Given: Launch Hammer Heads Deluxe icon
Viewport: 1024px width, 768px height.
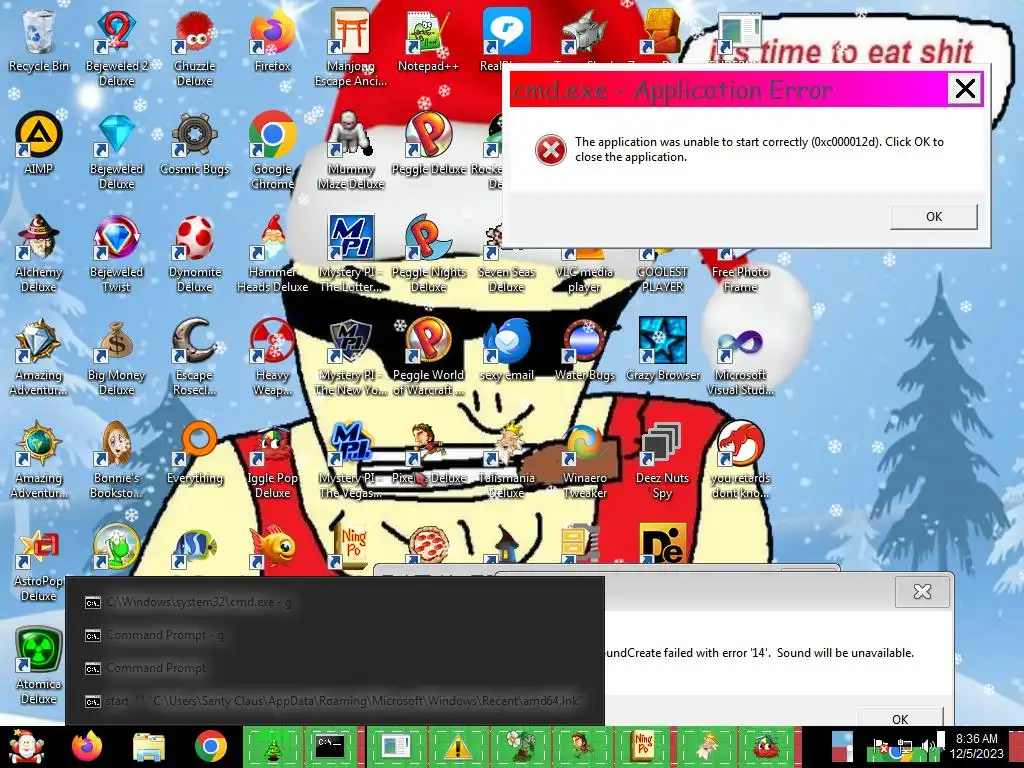Looking at the screenshot, I should [272, 255].
